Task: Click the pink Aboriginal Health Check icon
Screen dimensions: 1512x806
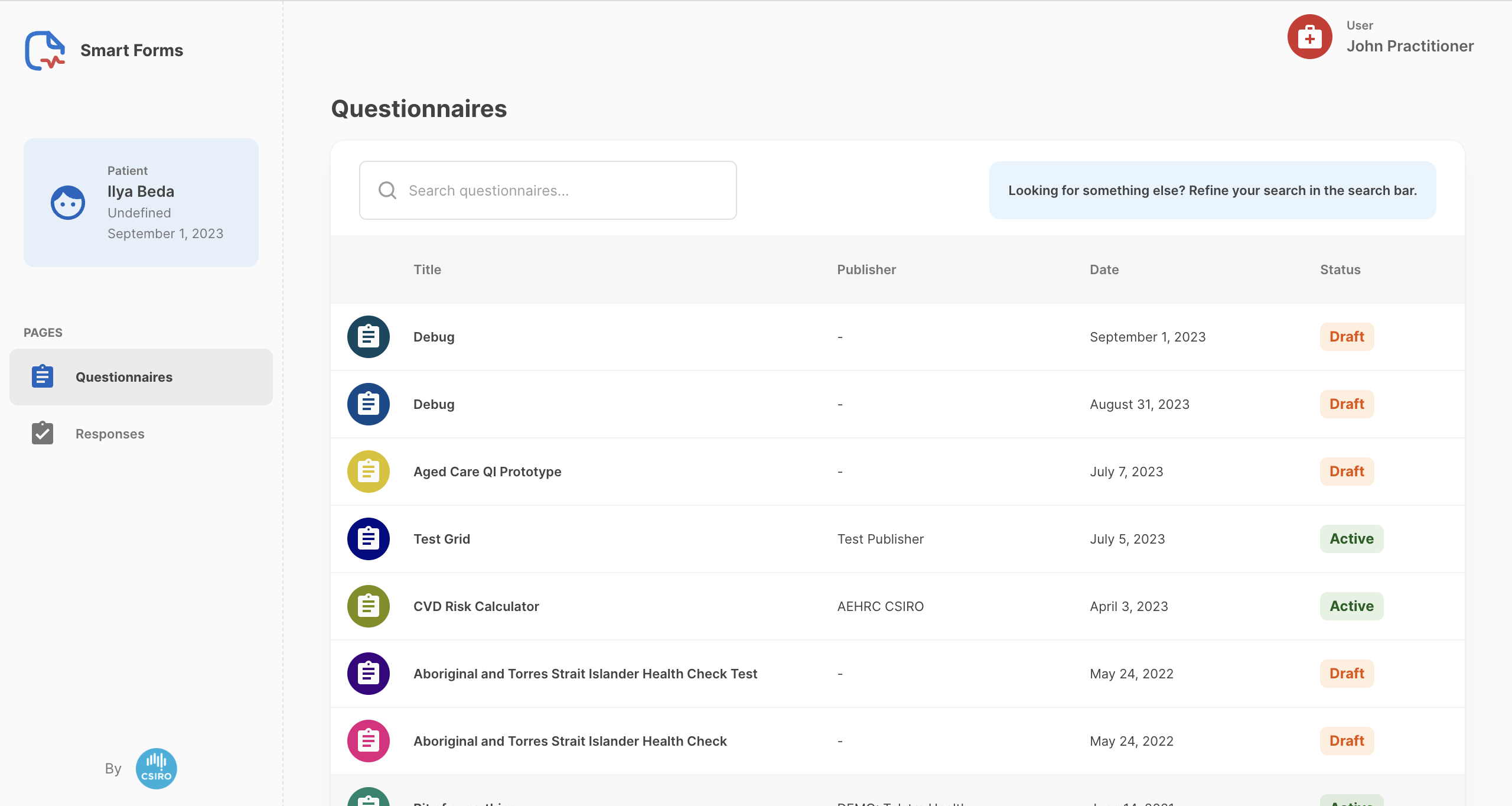Action: (368, 741)
